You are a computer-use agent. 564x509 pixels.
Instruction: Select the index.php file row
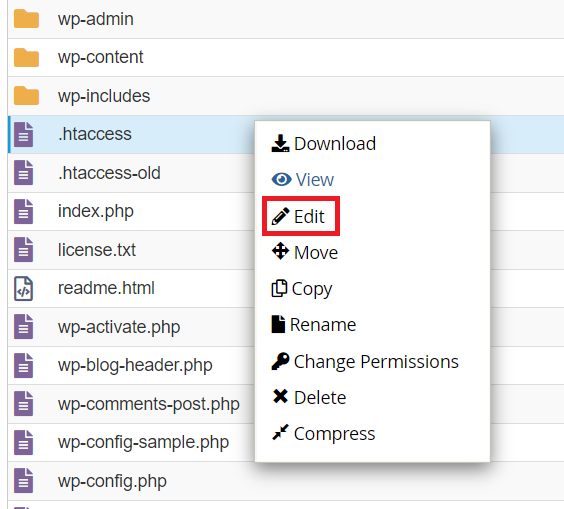(x=131, y=211)
